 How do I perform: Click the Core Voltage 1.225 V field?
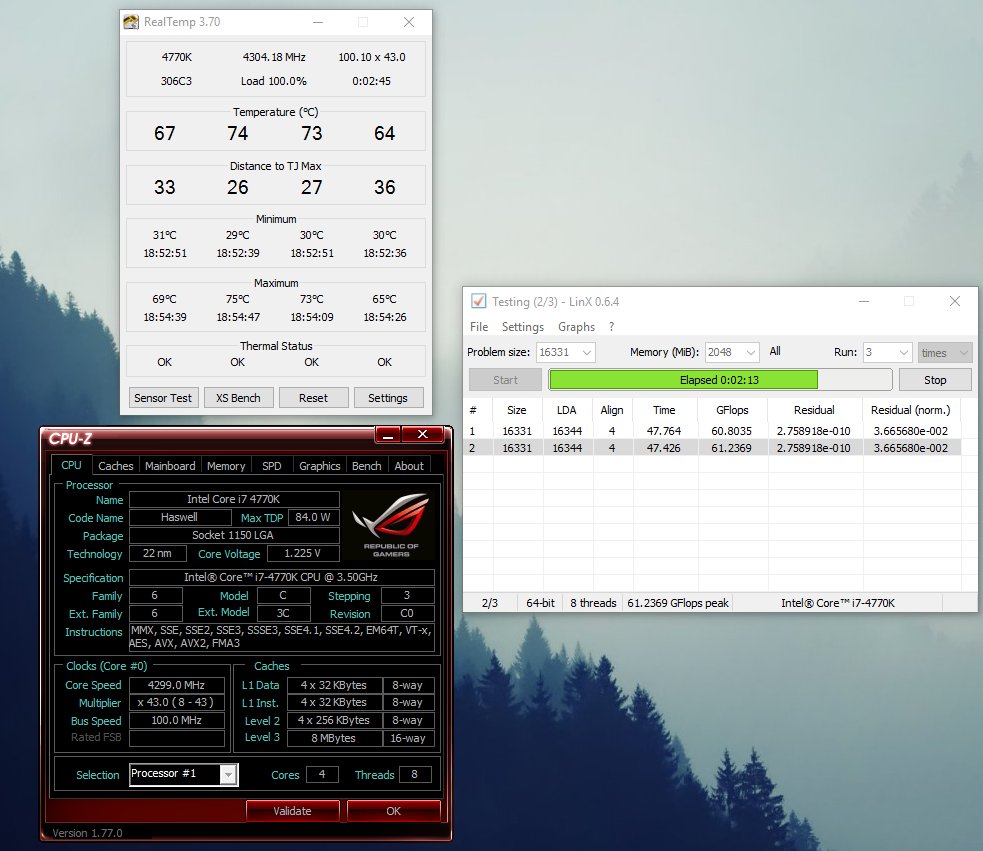click(303, 553)
